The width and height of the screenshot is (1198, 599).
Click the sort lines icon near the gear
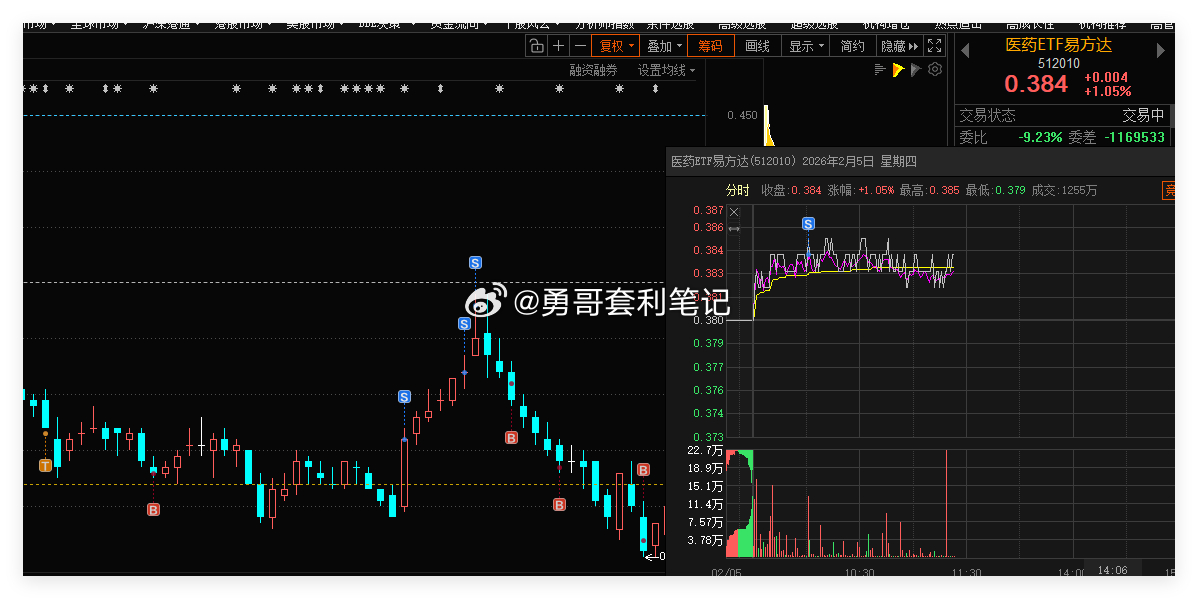pos(880,69)
